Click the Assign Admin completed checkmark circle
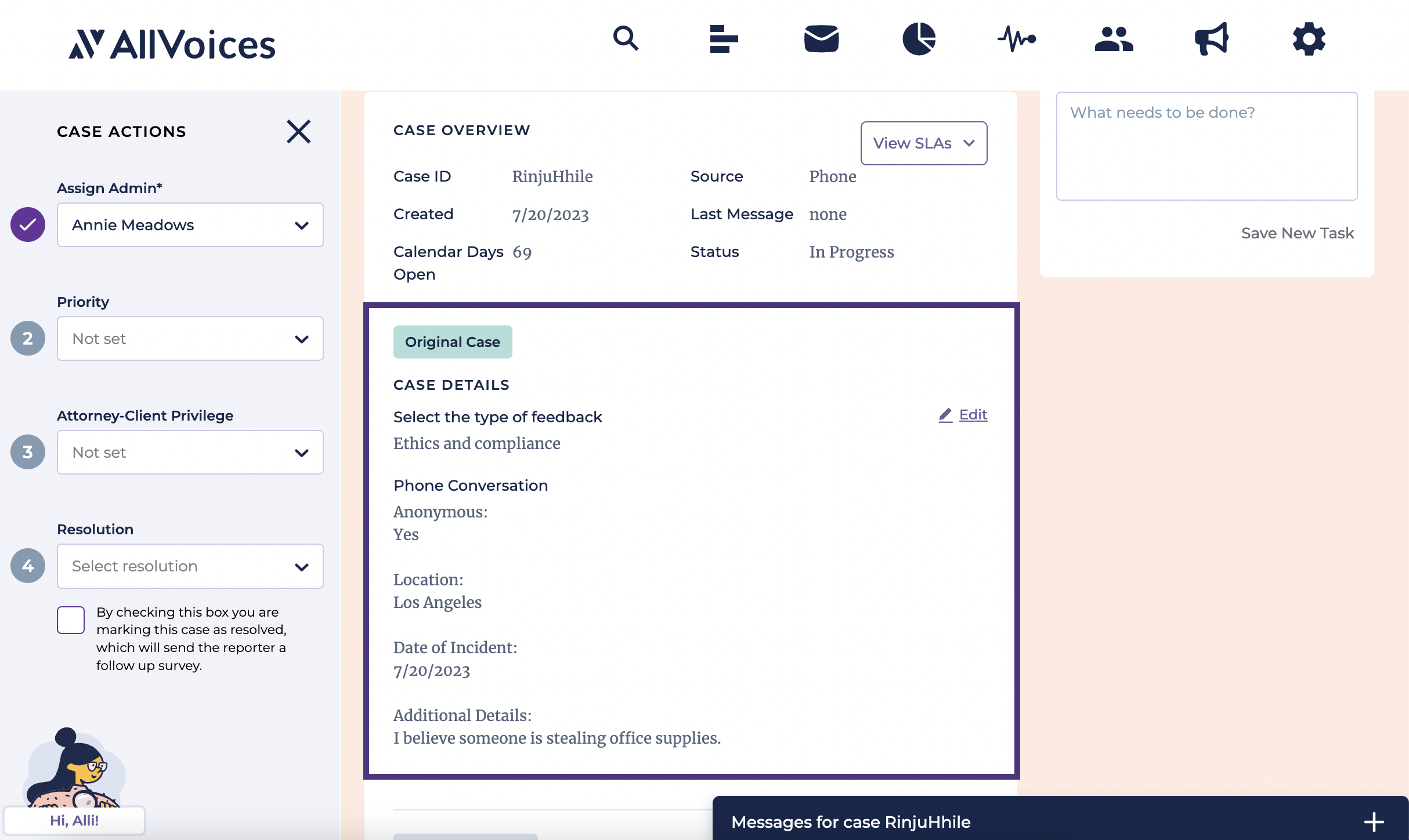Viewport: 1409px width, 840px height. [28, 225]
